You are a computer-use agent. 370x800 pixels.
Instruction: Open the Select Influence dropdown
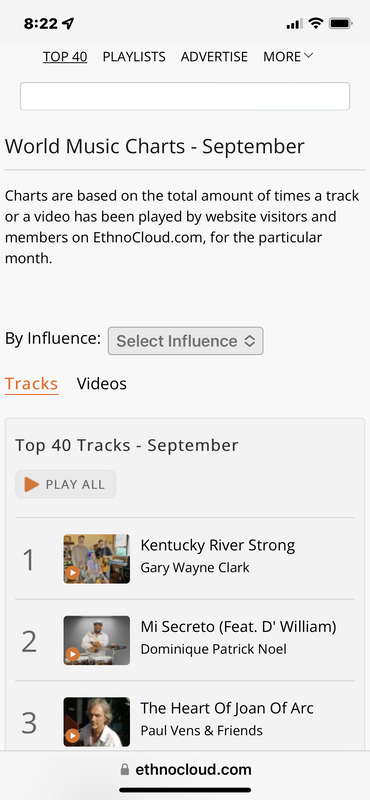click(x=186, y=341)
